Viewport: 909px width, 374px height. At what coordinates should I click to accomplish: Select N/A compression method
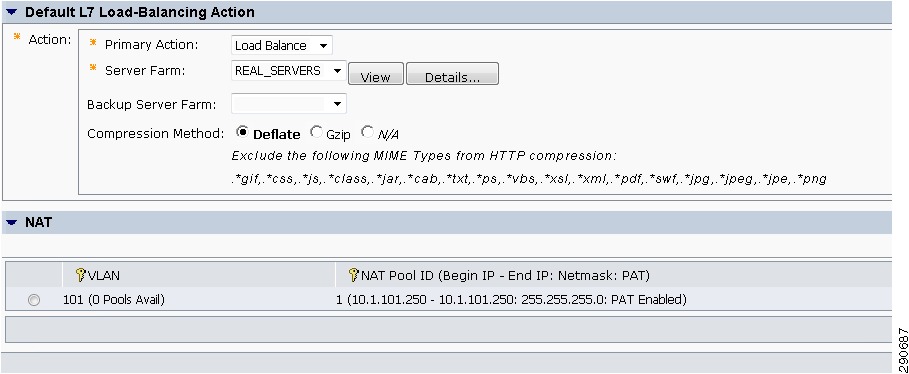tap(367, 132)
